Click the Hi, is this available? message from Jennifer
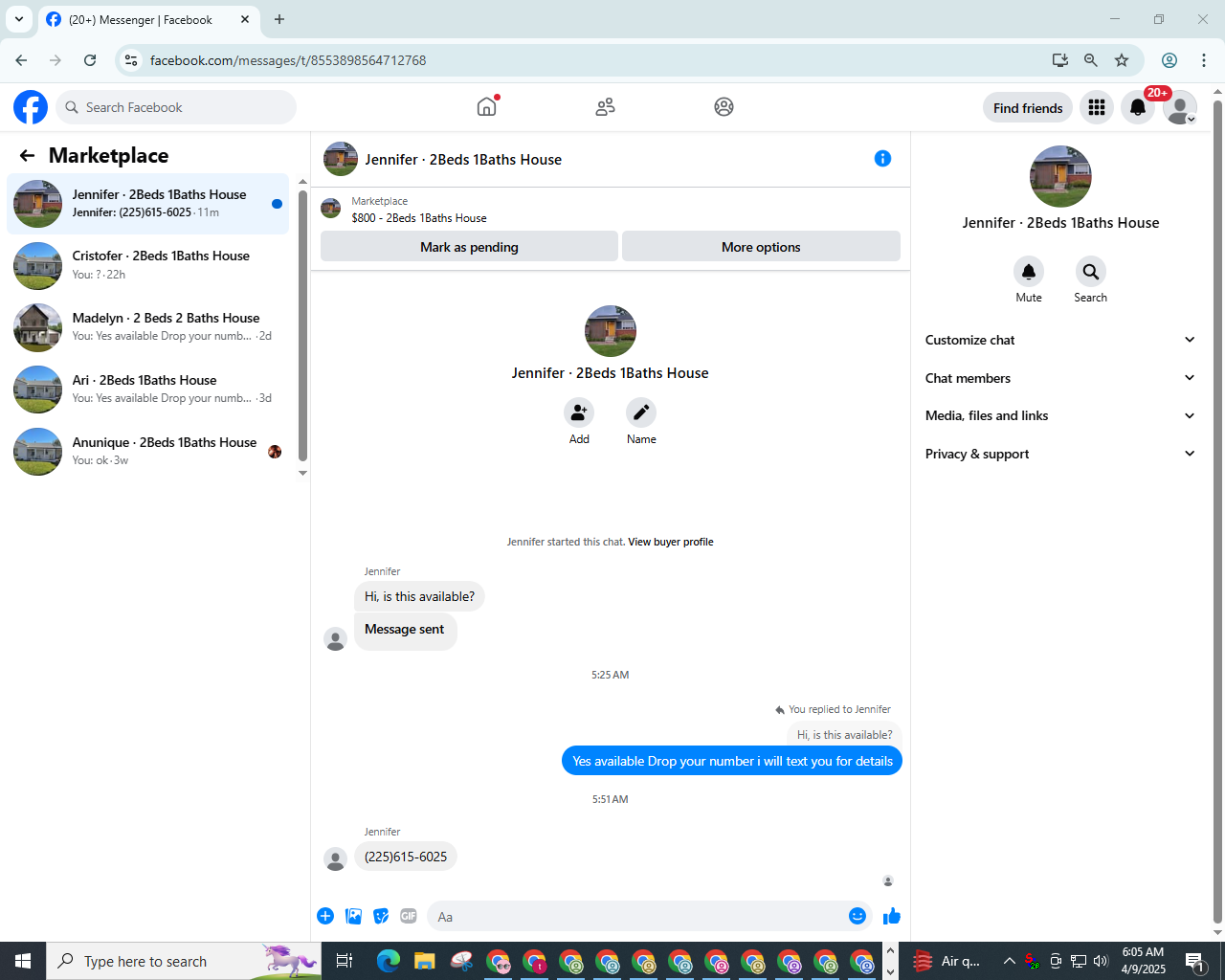Screen dimensions: 1225x980 coord(419,596)
